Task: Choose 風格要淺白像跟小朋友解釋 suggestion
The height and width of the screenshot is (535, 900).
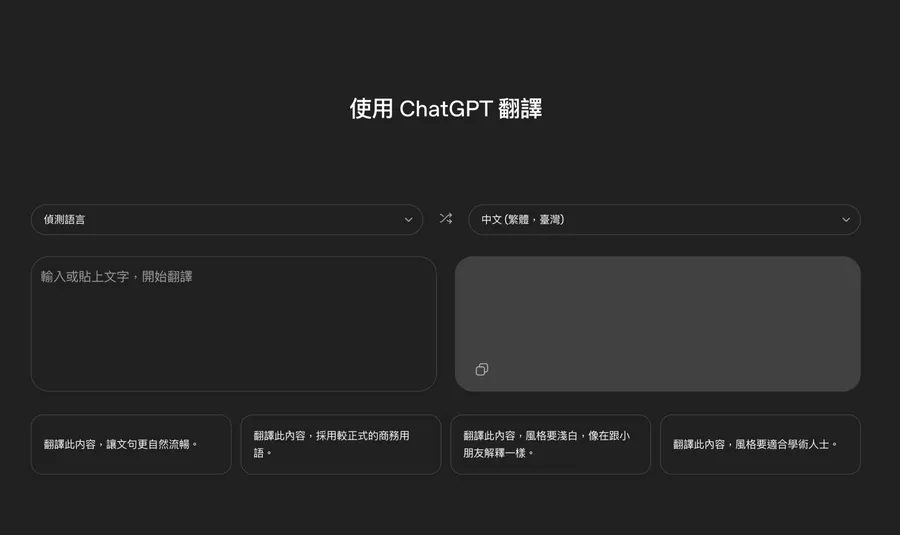Action: pyautogui.click(x=550, y=444)
